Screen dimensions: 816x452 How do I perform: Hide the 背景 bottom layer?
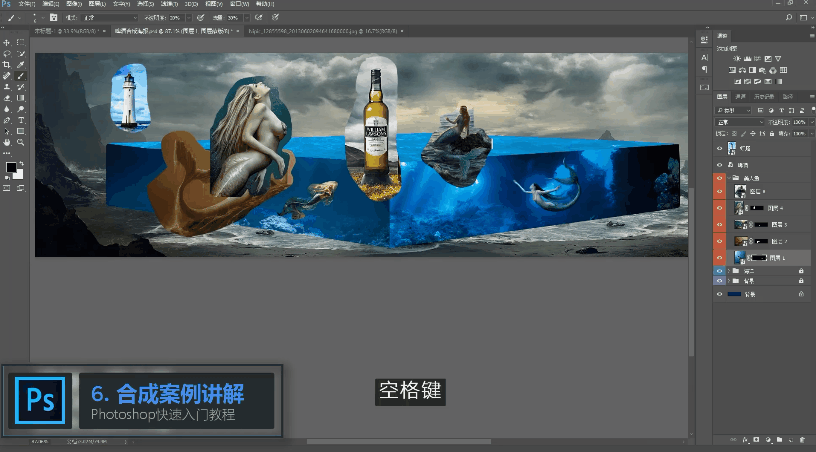click(x=719, y=294)
